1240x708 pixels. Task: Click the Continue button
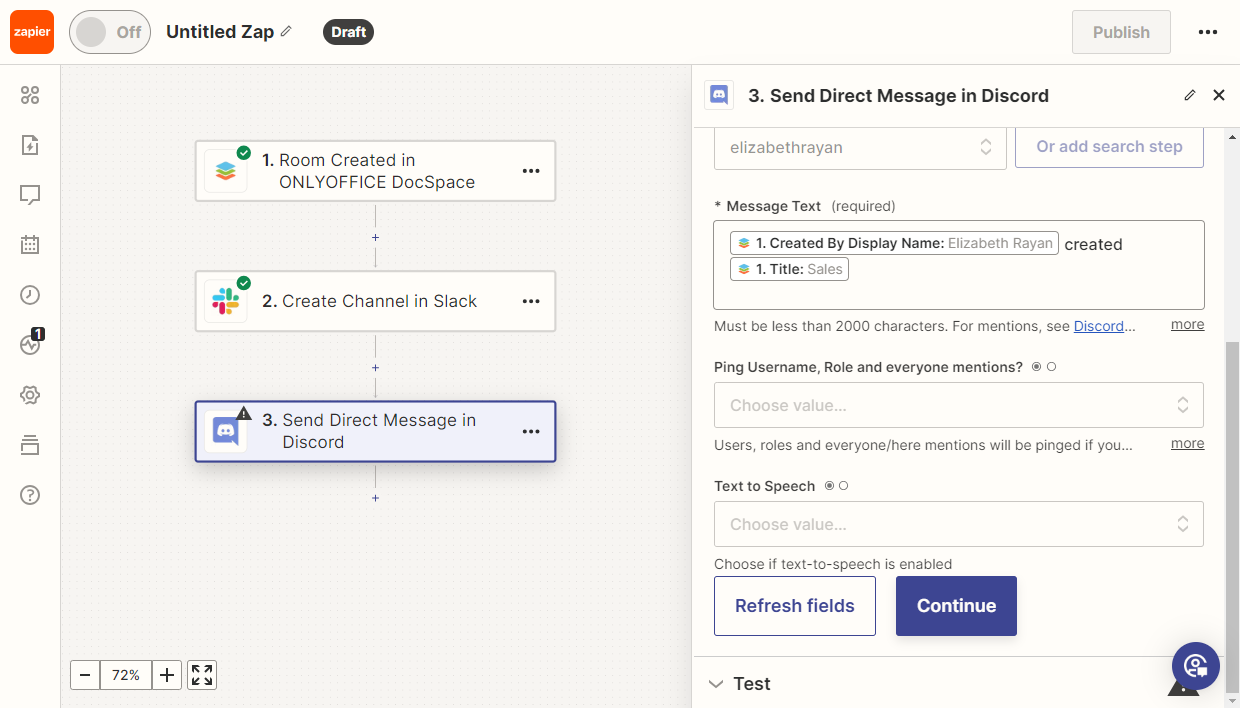pyautogui.click(x=956, y=606)
